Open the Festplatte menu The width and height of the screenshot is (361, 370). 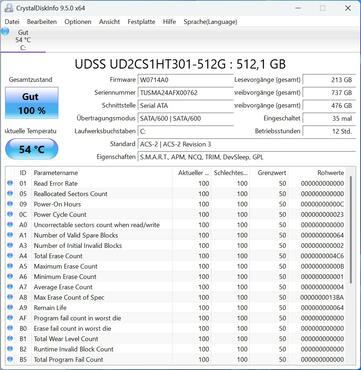click(x=141, y=22)
